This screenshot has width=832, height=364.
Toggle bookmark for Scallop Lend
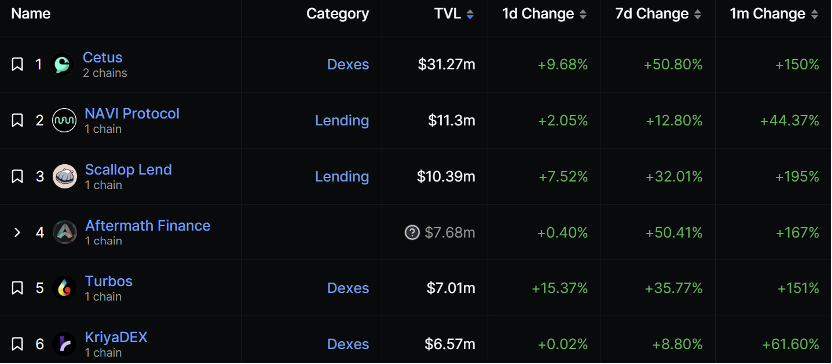(x=17, y=176)
